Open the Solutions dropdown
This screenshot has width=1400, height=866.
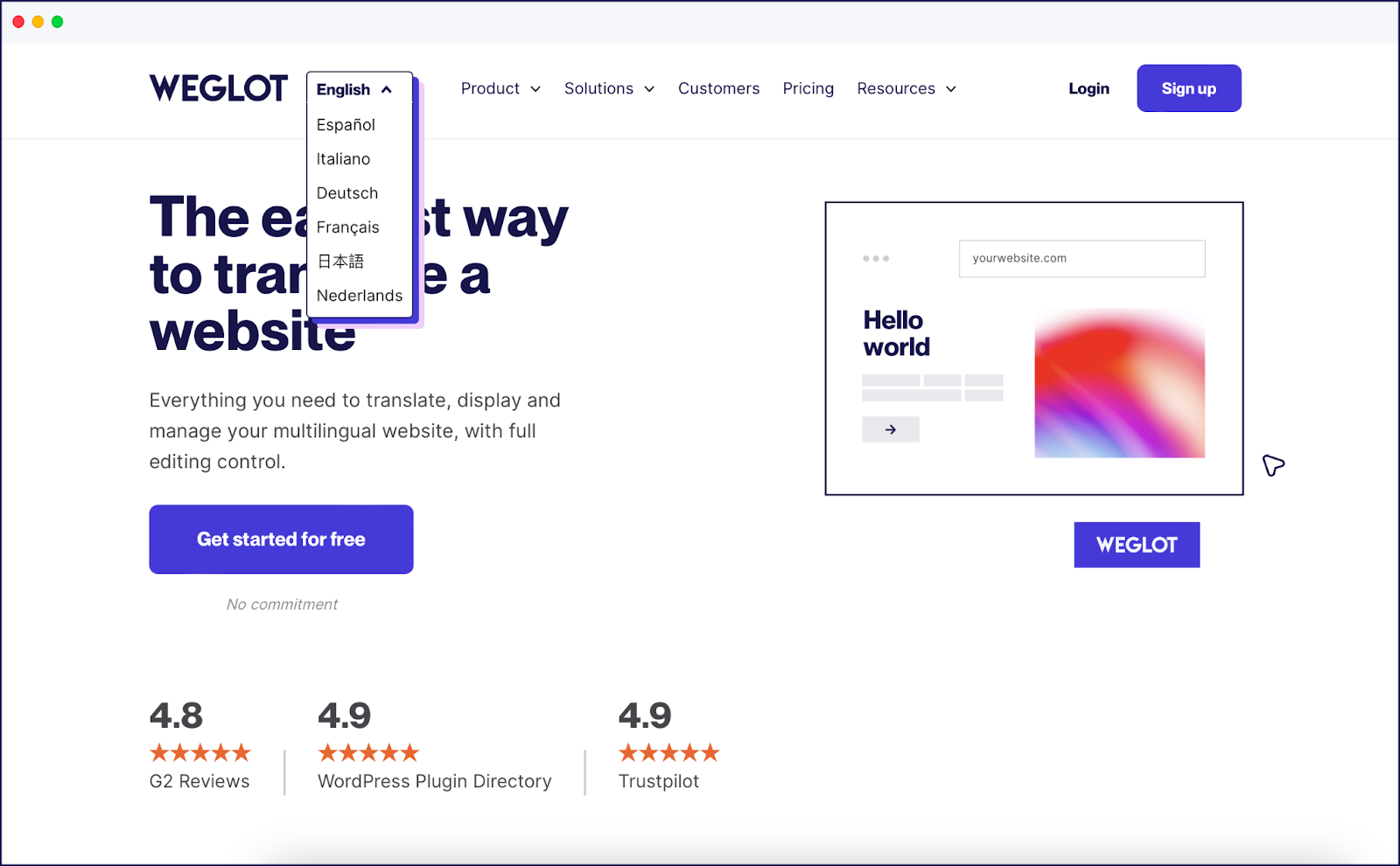tap(608, 88)
